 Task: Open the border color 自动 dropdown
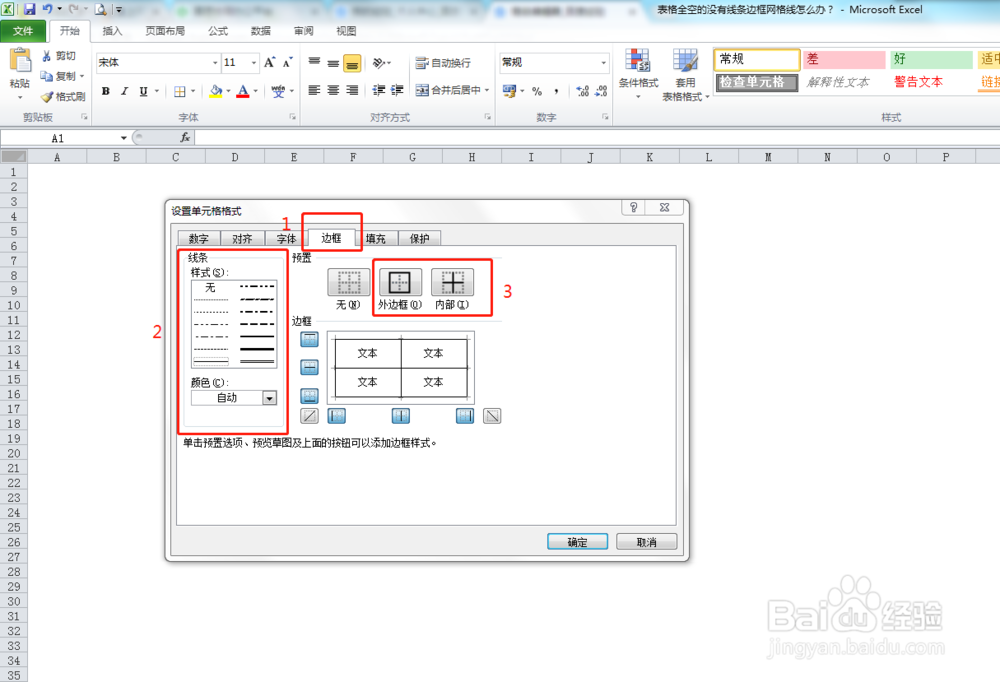point(268,397)
